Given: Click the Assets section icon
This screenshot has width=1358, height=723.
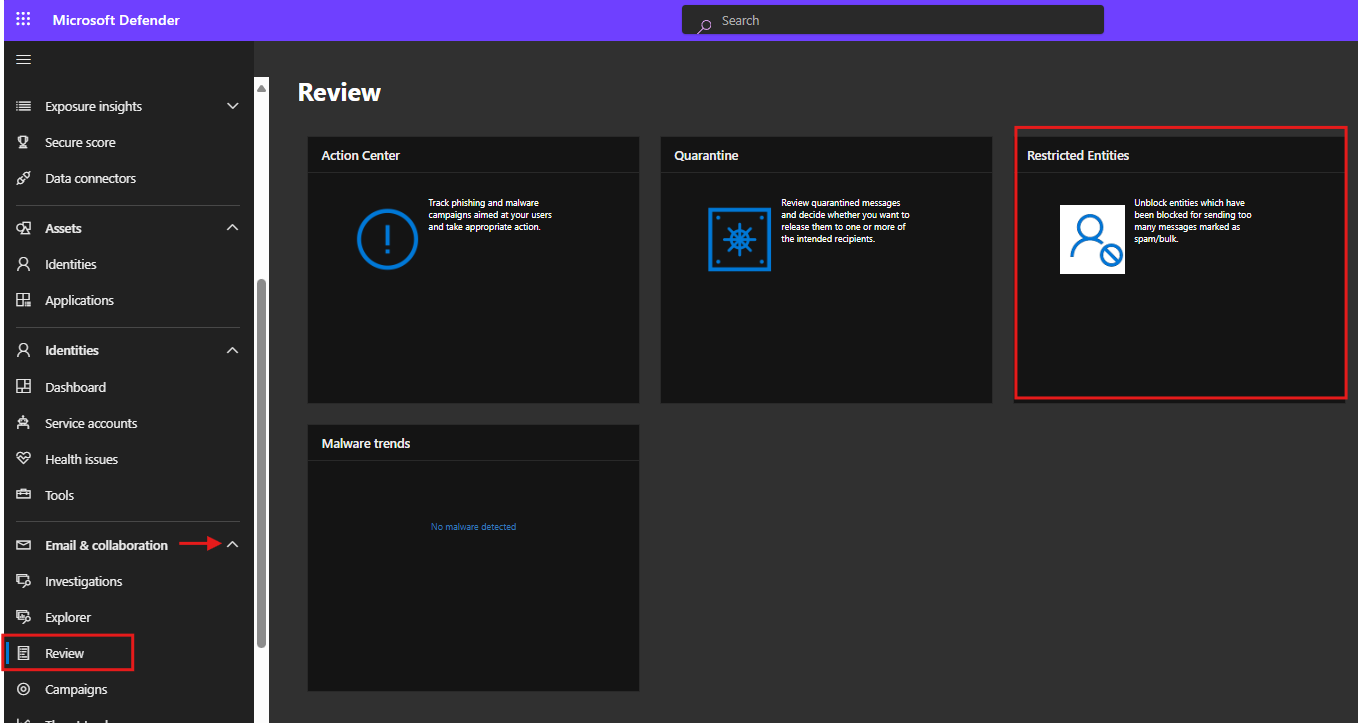Looking at the screenshot, I should (x=24, y=228).
